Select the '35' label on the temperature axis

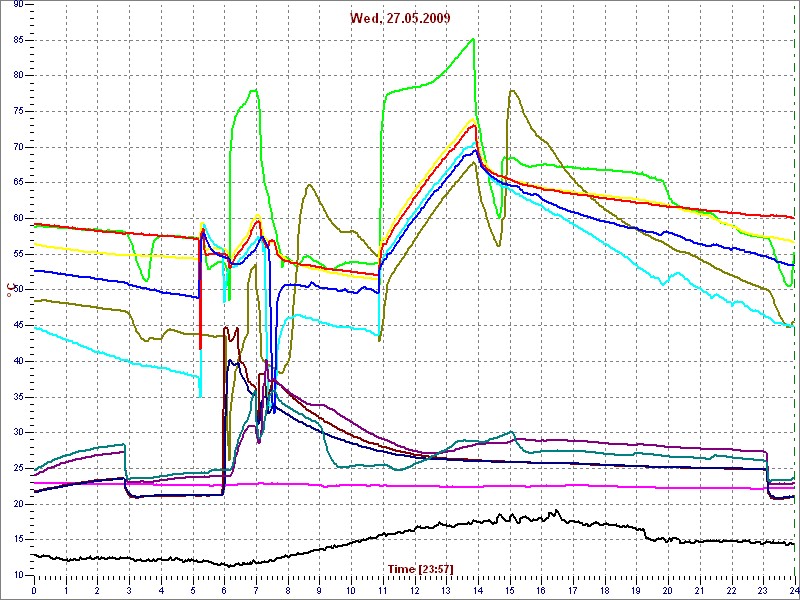pyautogui.click(x=18, y=397)
